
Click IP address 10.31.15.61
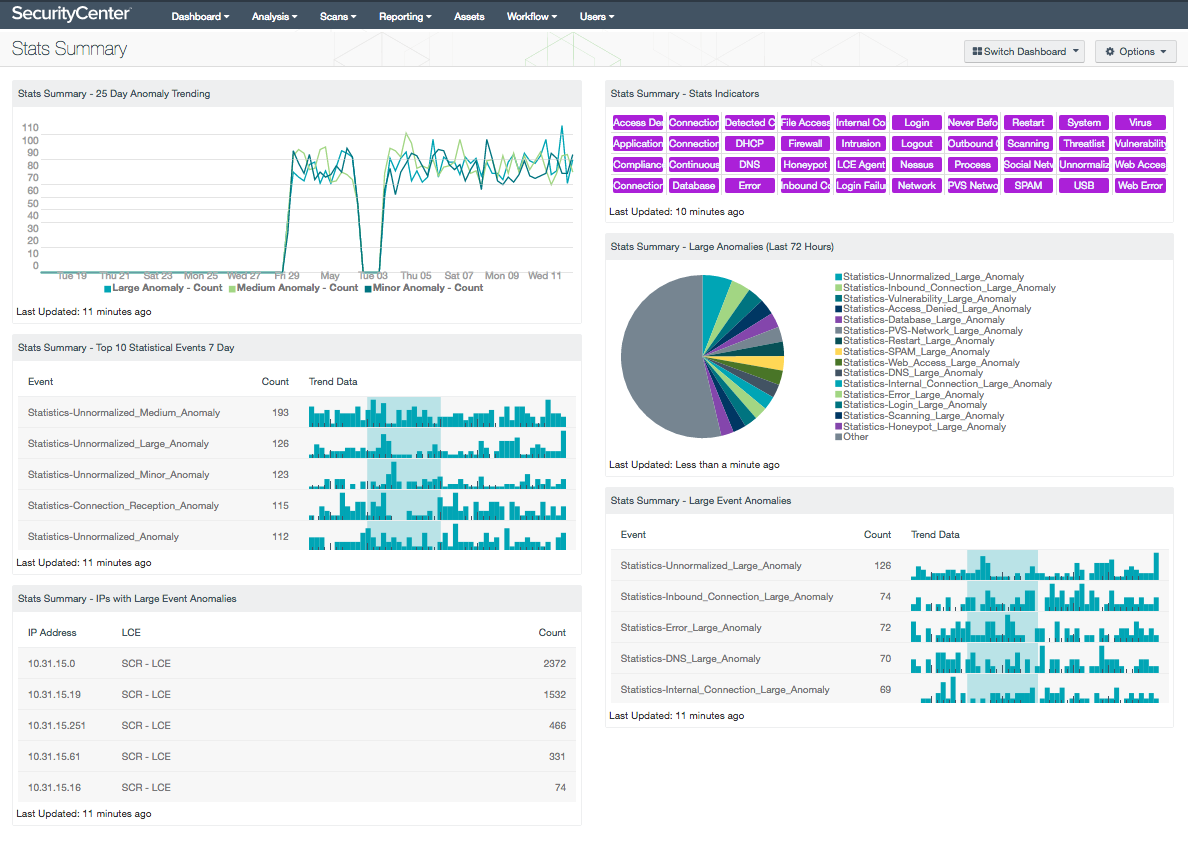(54, 756)
